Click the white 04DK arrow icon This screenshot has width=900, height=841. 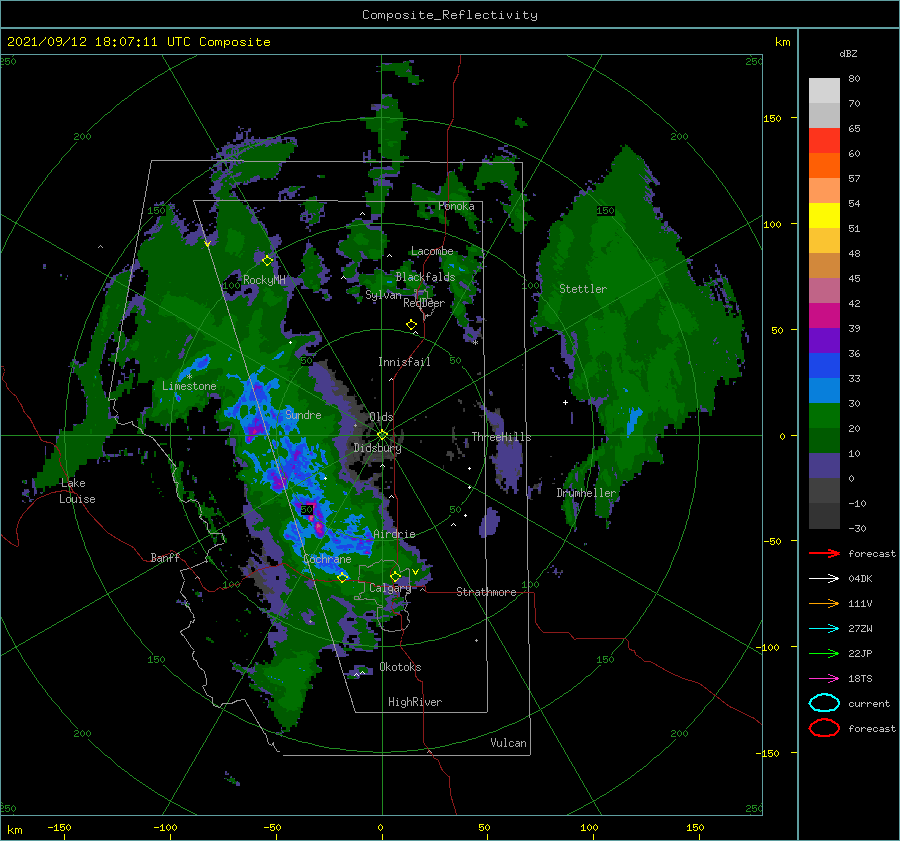[824, 578]
